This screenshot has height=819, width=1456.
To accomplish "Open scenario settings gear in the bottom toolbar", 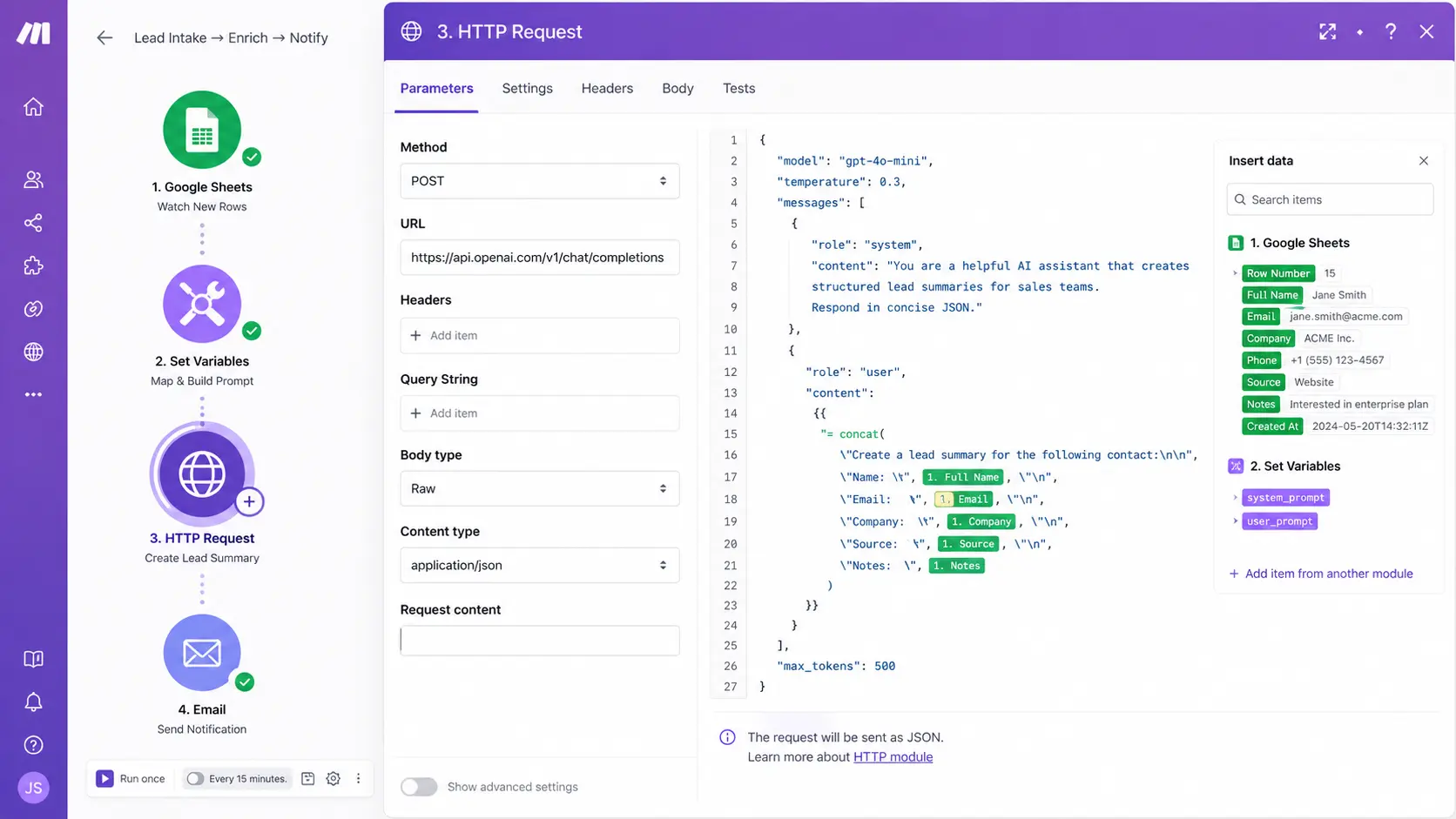I will click(333, 779).
